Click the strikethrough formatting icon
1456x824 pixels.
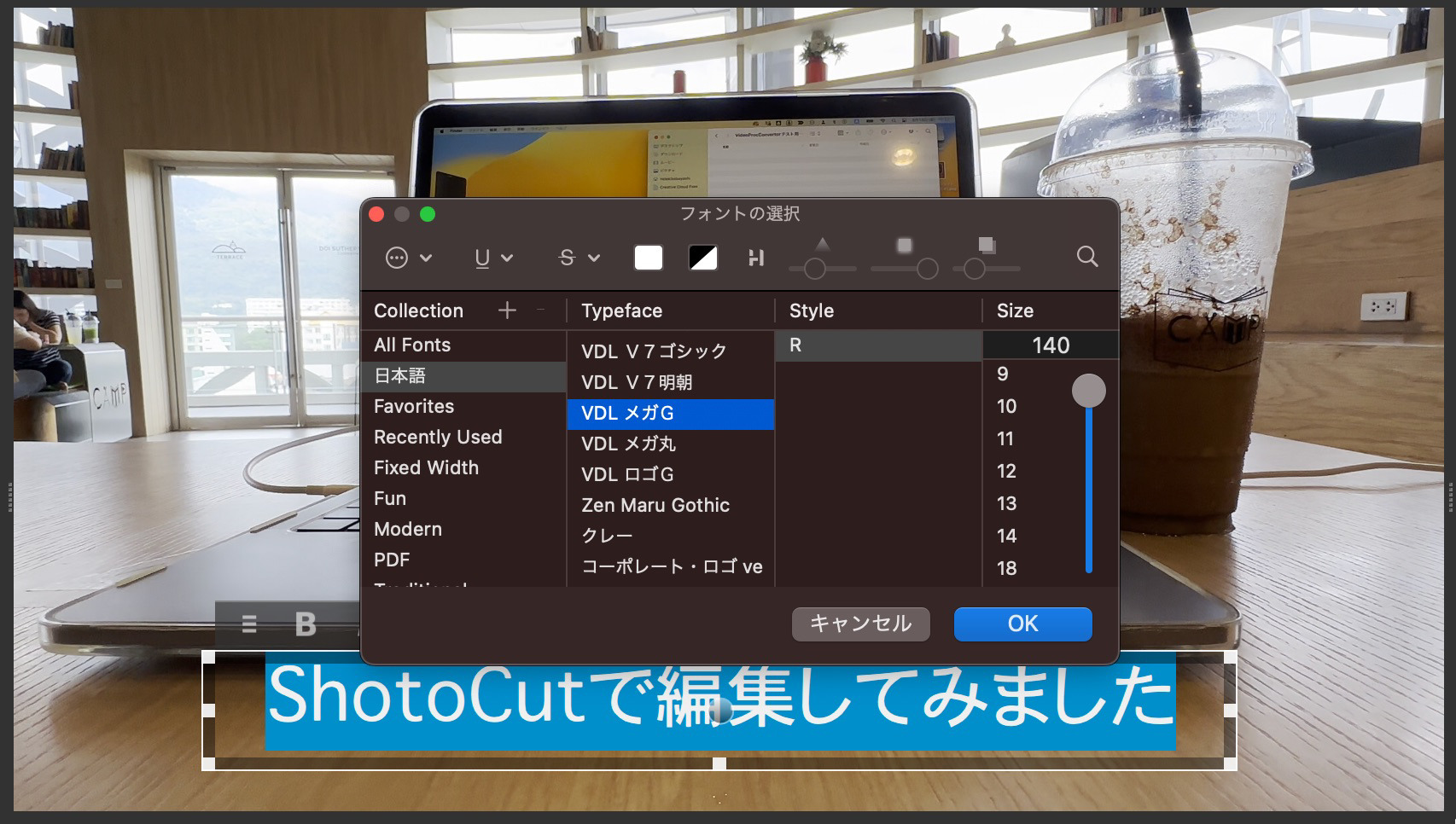[x=566, y=258]
